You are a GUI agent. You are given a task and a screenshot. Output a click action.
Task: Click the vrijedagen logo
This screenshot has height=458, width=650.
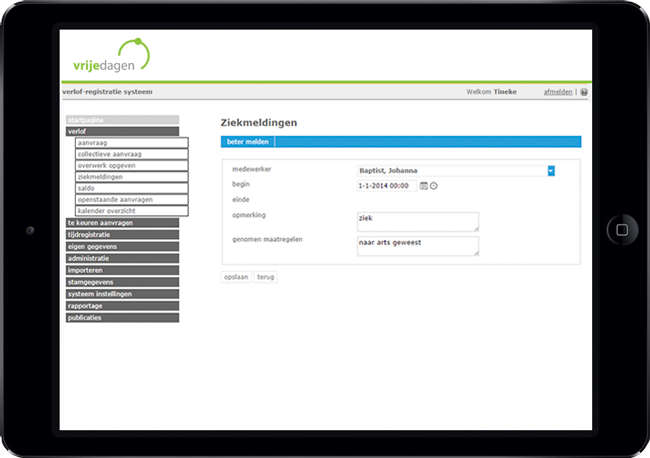[111, 56]
